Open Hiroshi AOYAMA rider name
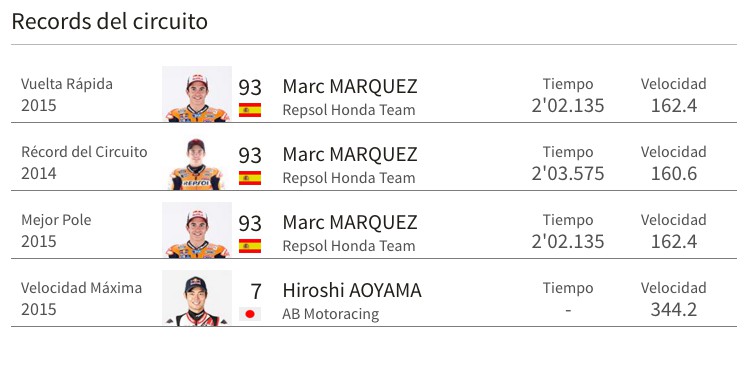This screenshot has height=370, width=747. click(352, 290)
